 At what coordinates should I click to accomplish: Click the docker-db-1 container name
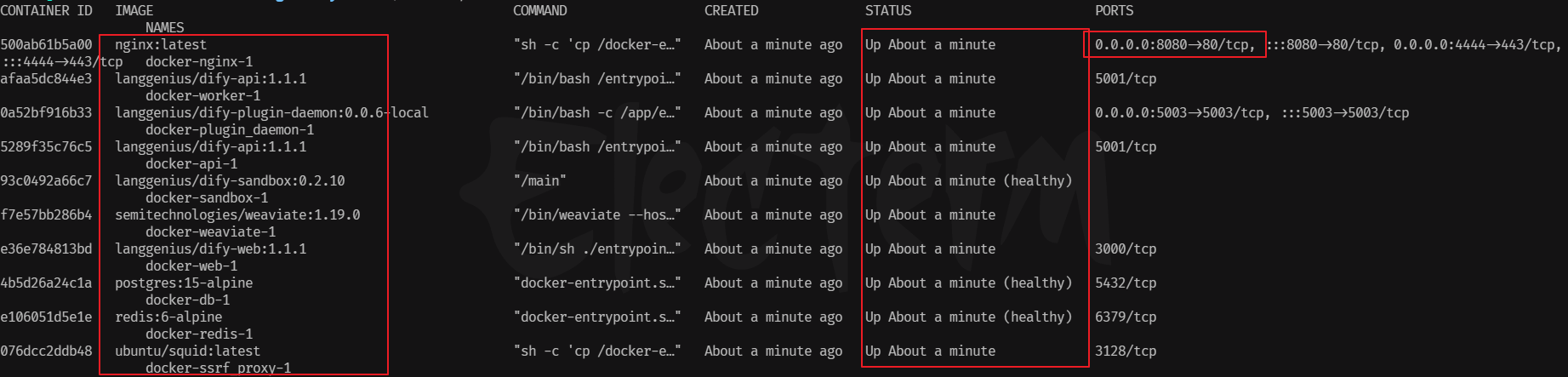point(188,300)
